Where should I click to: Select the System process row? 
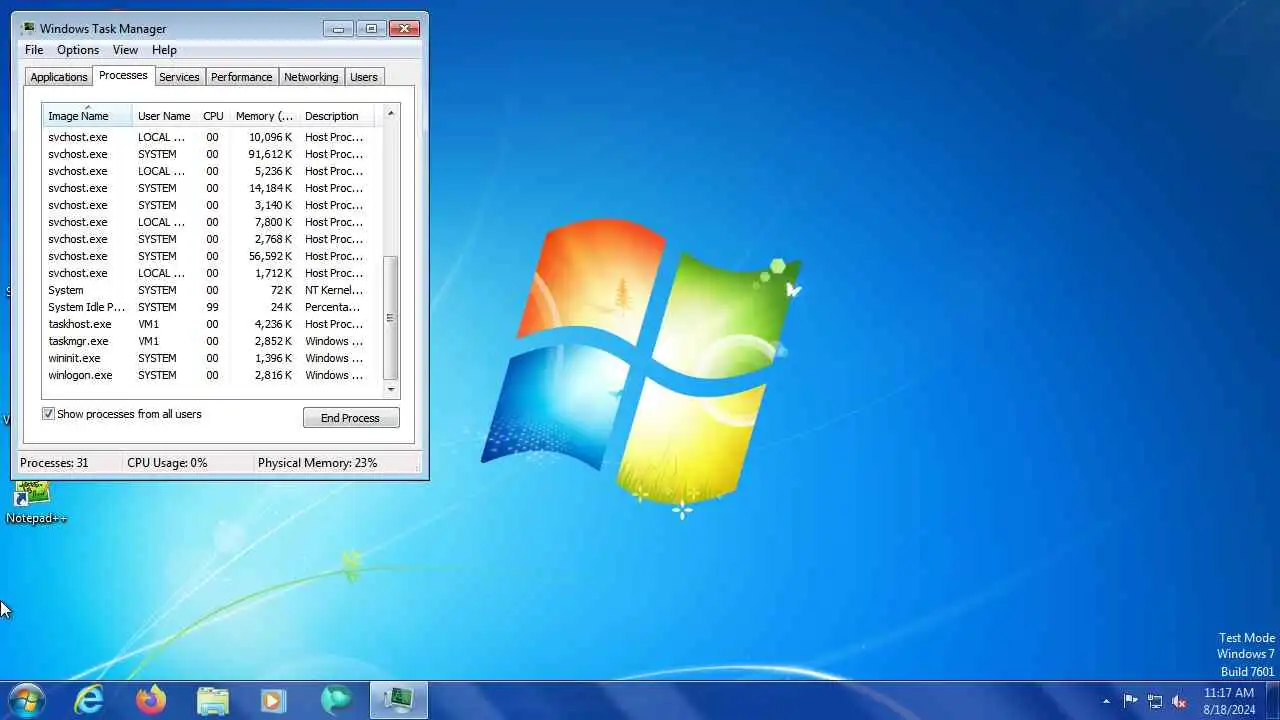click(x=210, y=290)
